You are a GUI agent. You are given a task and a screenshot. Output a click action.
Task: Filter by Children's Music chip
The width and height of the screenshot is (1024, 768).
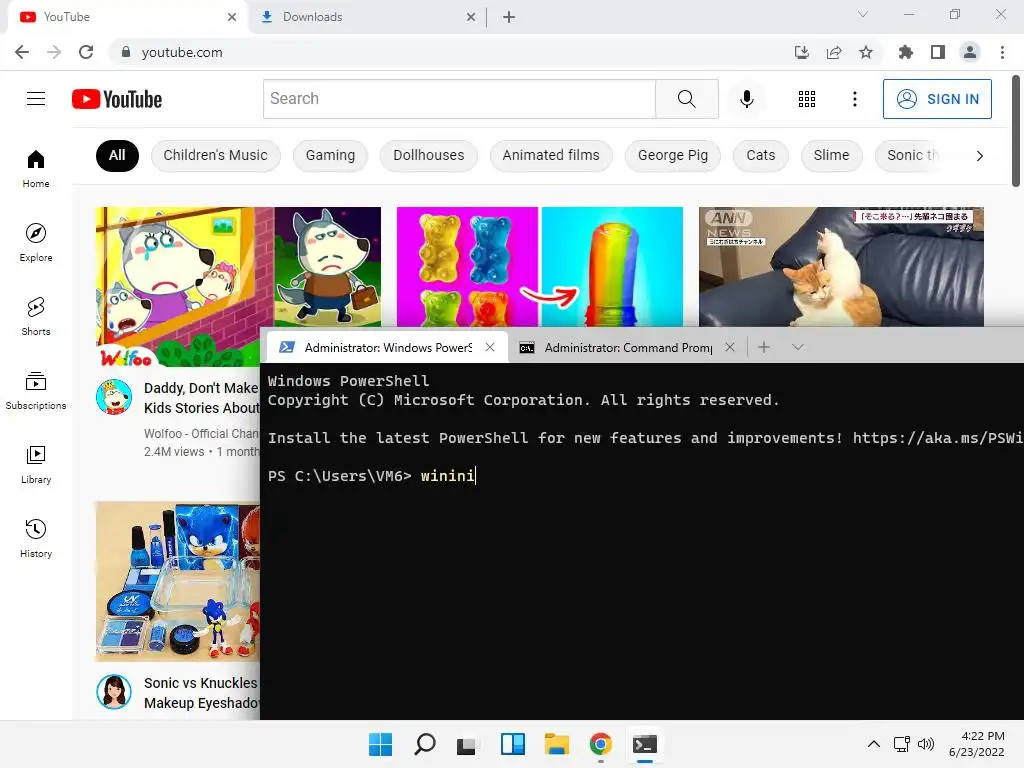(x=215, y=155)
